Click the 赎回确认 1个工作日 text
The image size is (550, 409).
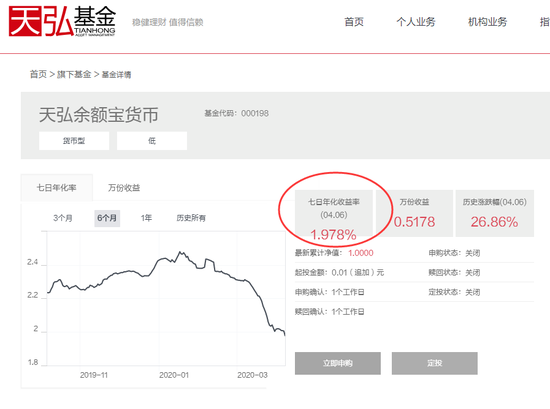[x=330, y=311]
